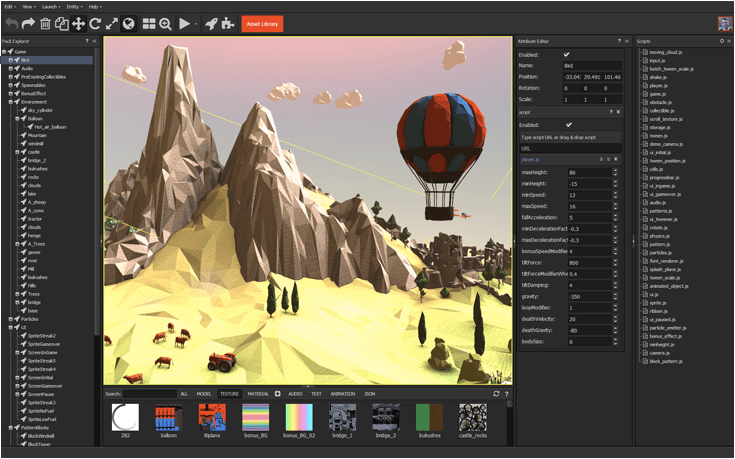Click the script component help icon
The image size is (735, 459).
(x=611, y=112)
